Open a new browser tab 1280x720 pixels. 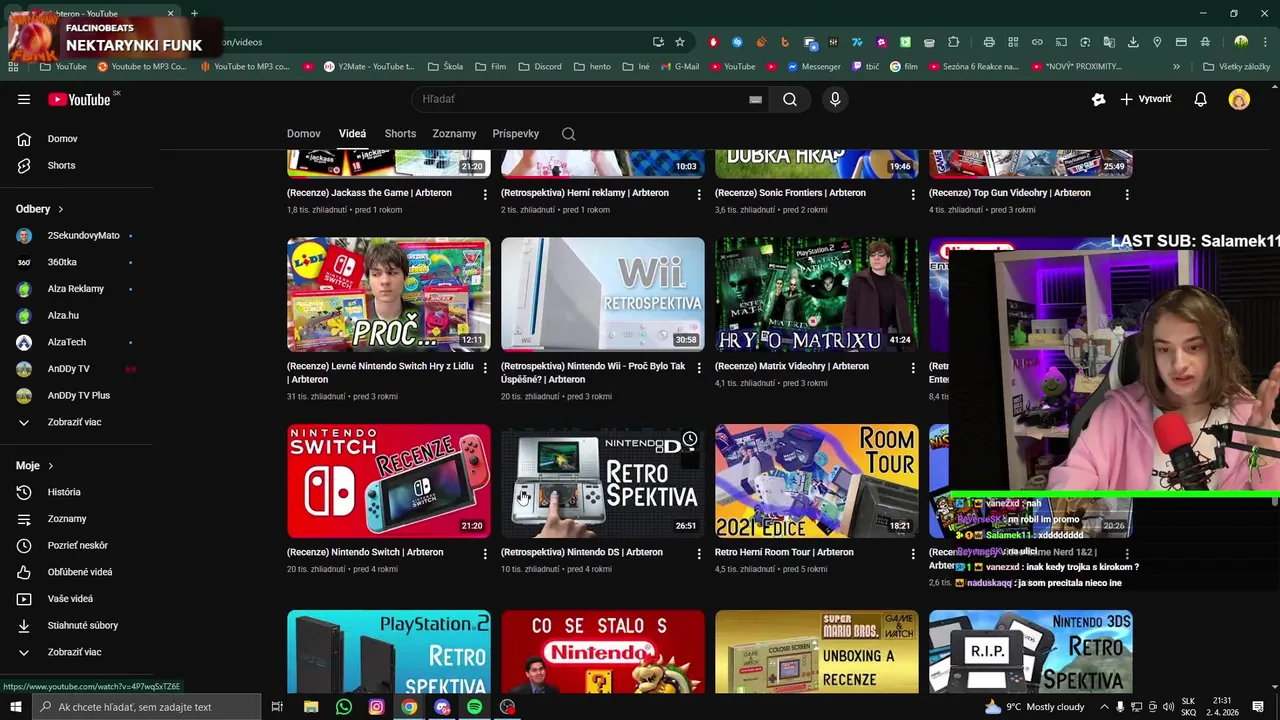click(x=194, y=14)
